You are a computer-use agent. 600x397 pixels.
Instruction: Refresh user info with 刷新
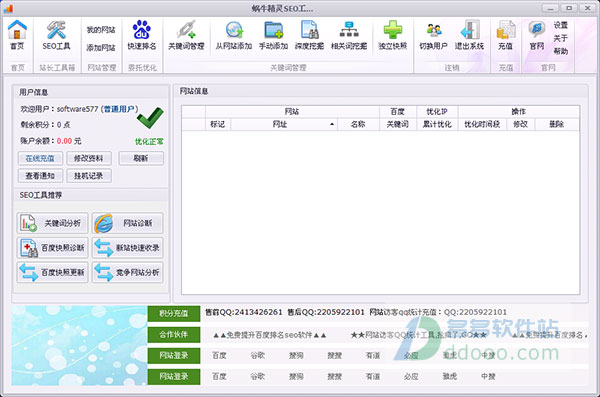[x=141, y=158]
